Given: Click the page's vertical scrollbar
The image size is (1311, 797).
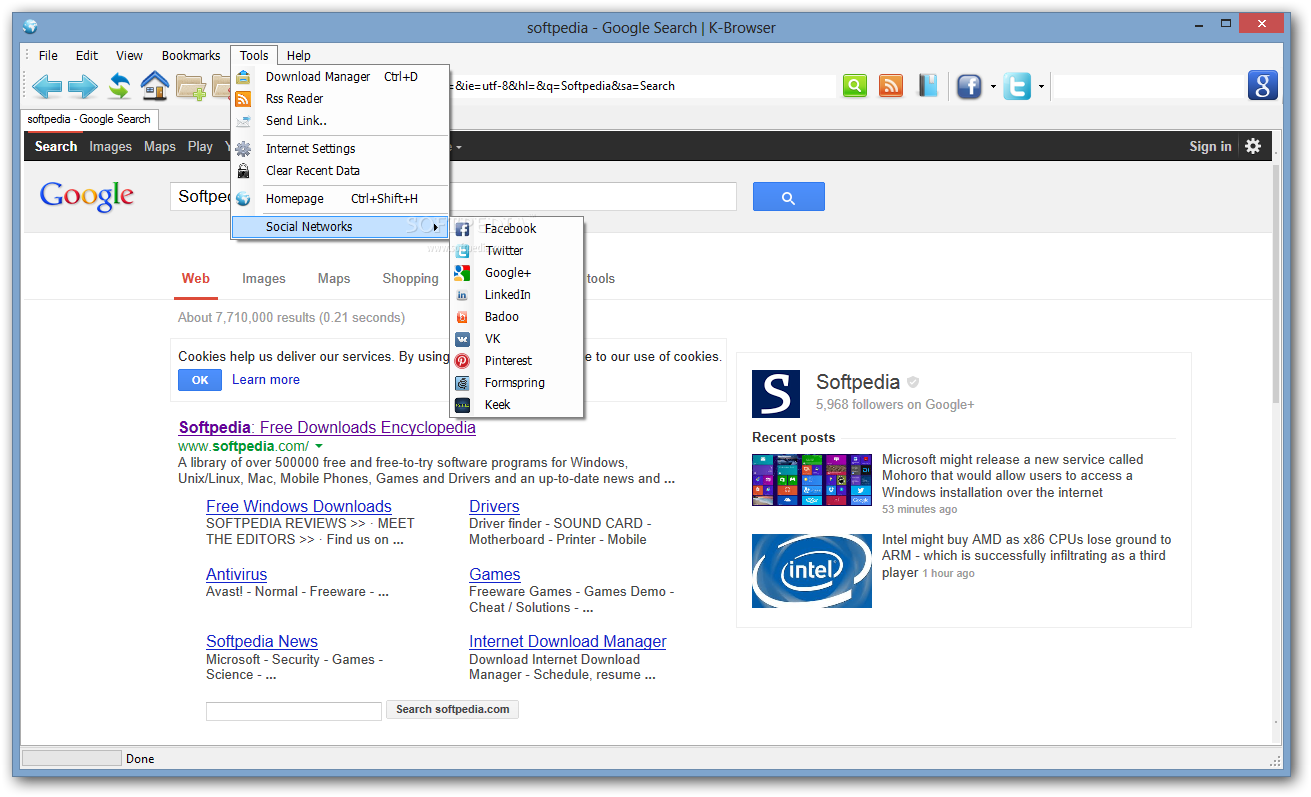Looking at the screenshot, I should [1276, 283].
